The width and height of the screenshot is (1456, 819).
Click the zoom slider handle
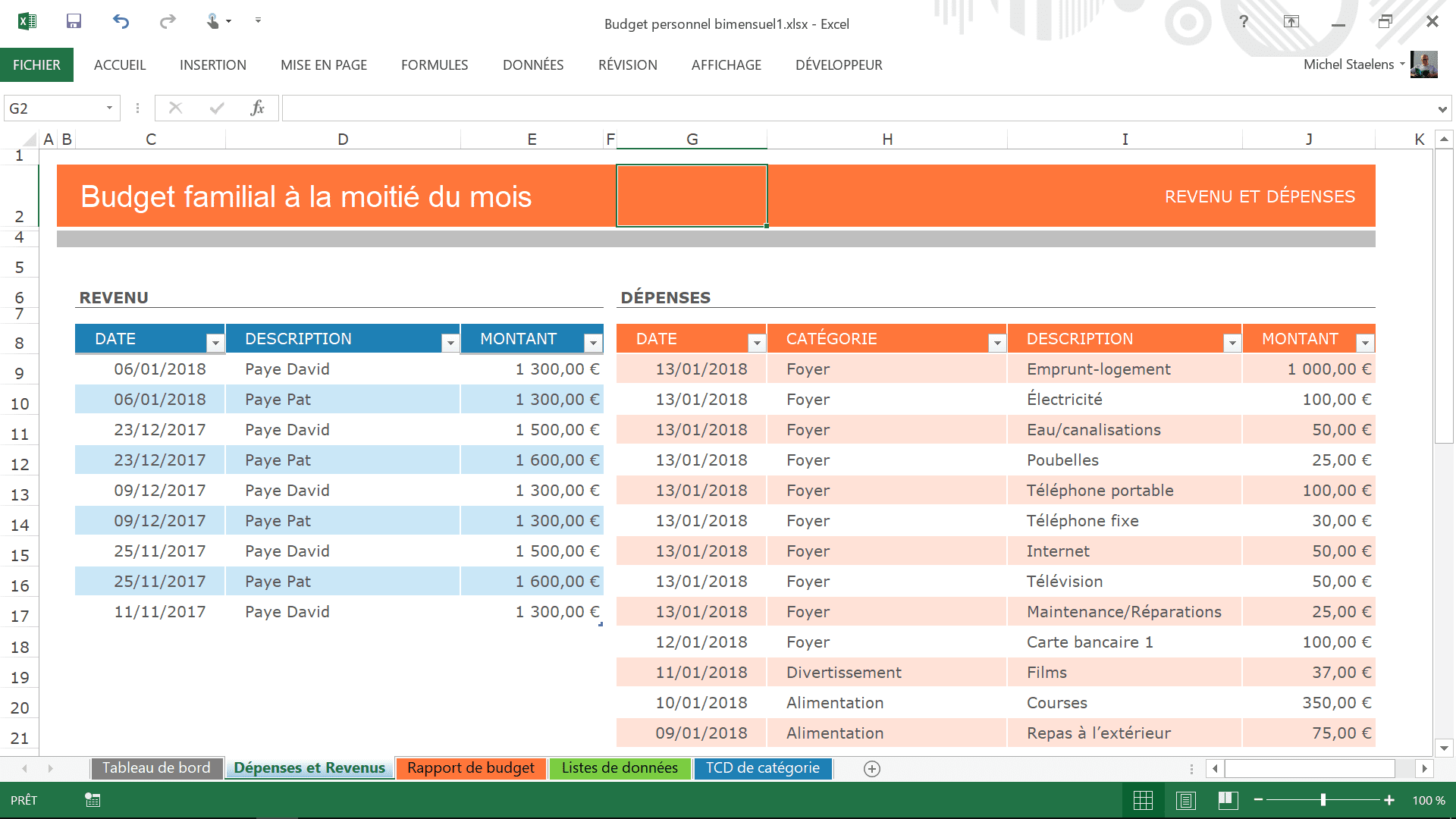tap(1323, 800)
